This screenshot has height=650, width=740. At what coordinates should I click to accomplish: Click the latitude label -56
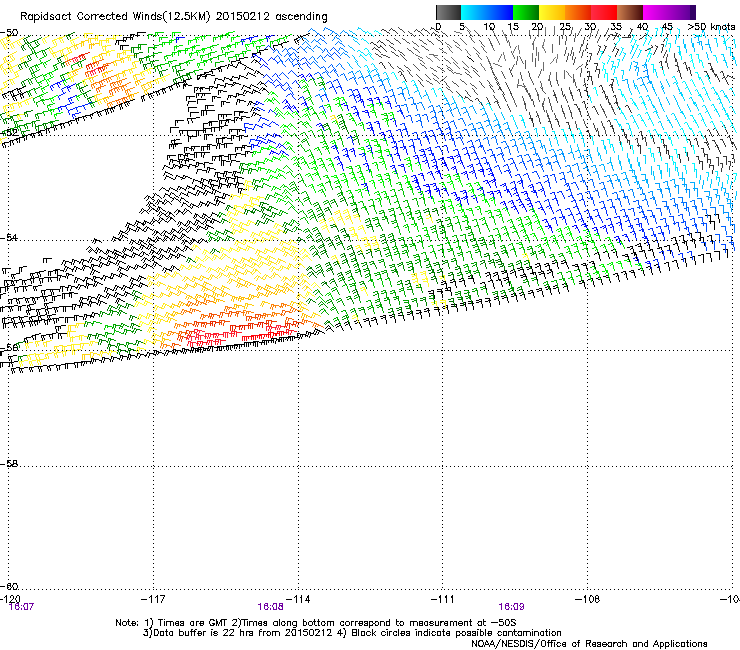coord(9,347)
